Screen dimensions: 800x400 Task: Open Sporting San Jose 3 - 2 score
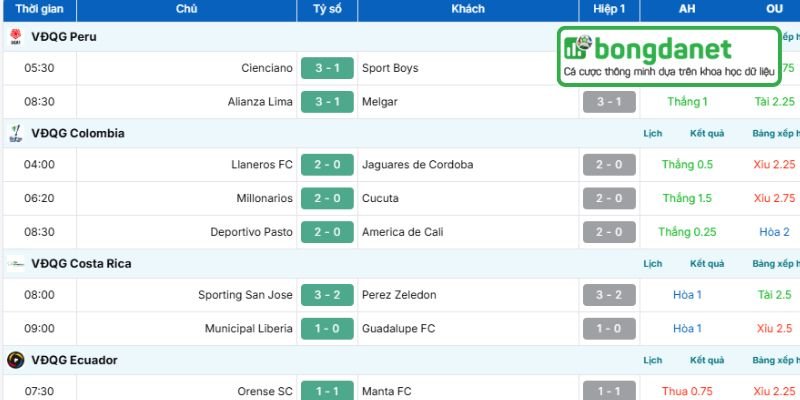[327, 296]
